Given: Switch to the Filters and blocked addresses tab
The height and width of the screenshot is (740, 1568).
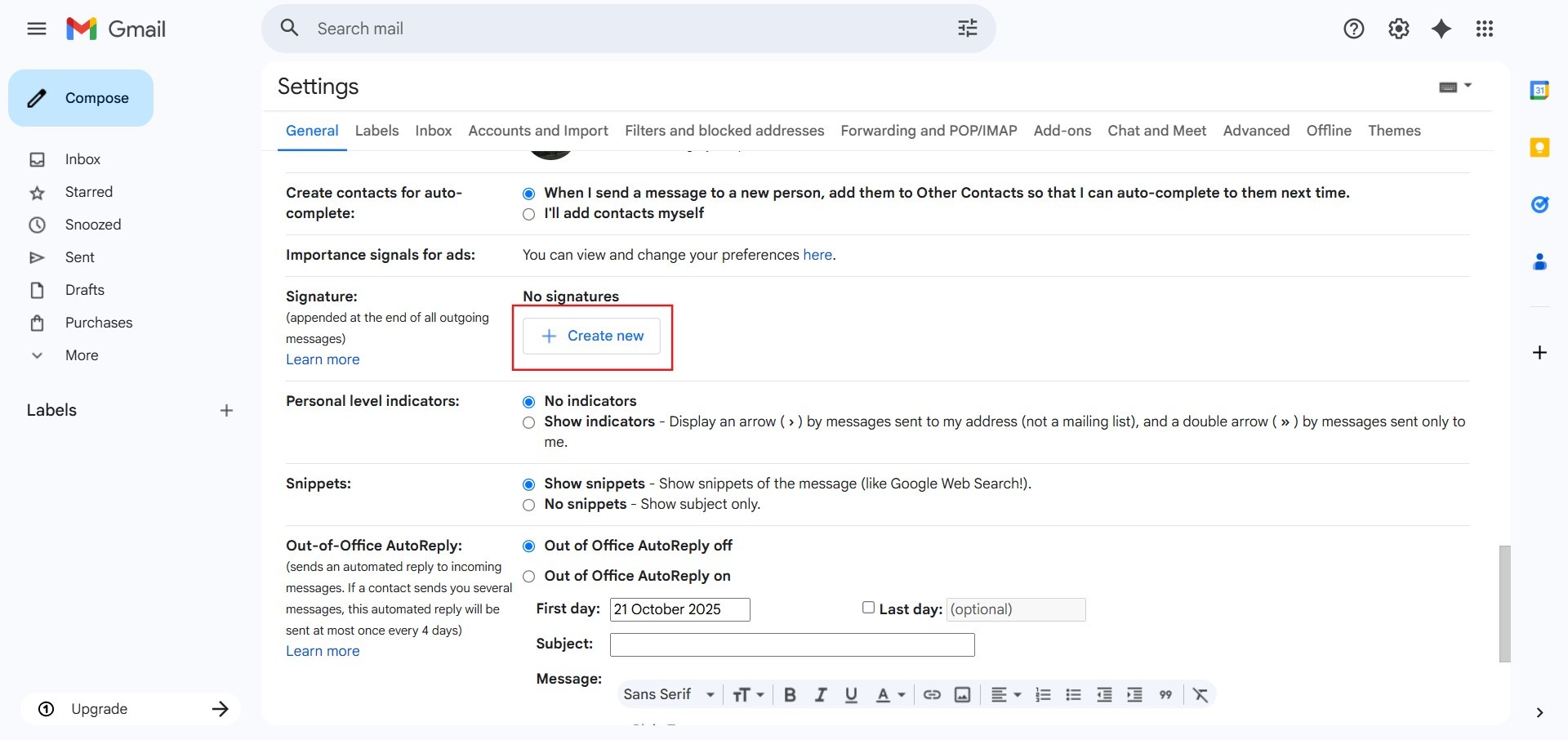Looking at the screenshot, I should point(724,131).
